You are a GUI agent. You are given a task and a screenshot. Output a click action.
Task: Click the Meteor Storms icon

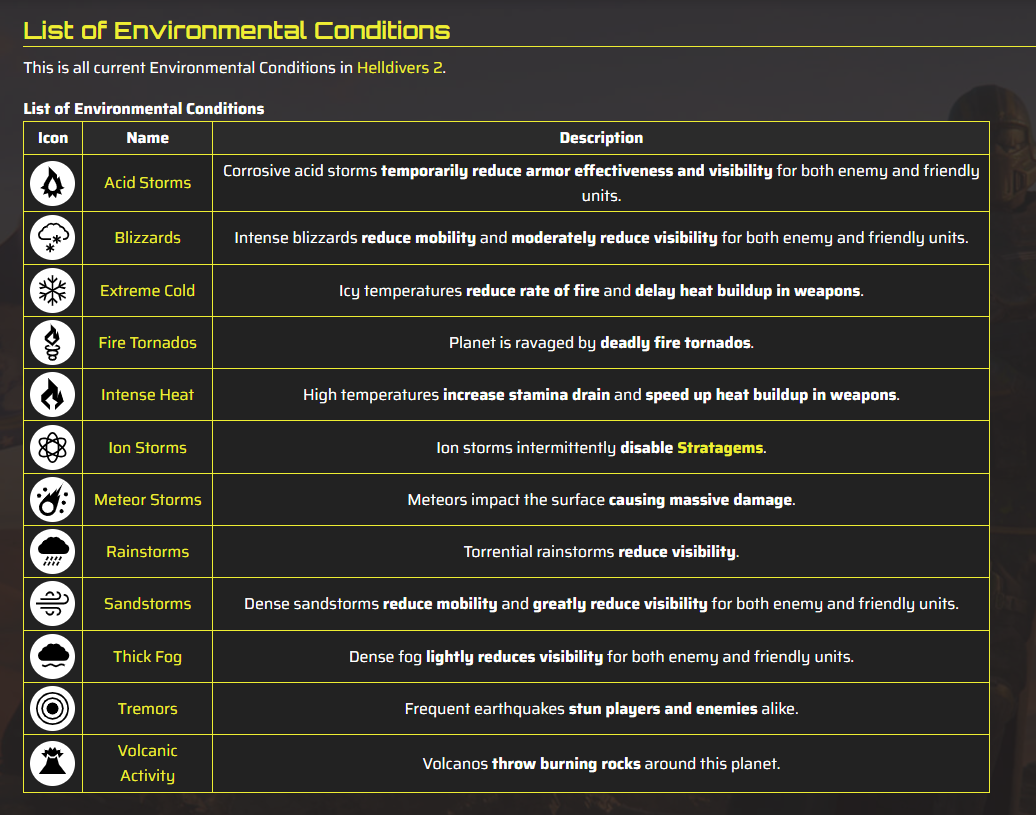coord(52,500)
